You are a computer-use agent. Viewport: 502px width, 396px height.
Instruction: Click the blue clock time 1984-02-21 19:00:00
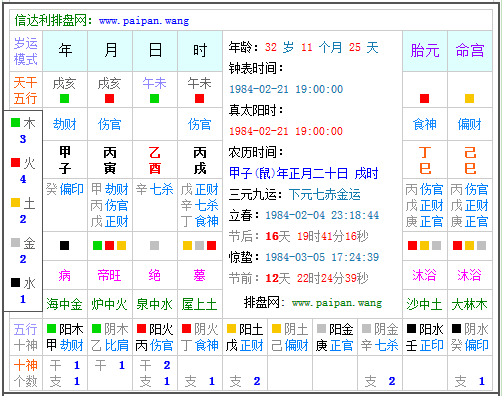click(x=286, y=89)
